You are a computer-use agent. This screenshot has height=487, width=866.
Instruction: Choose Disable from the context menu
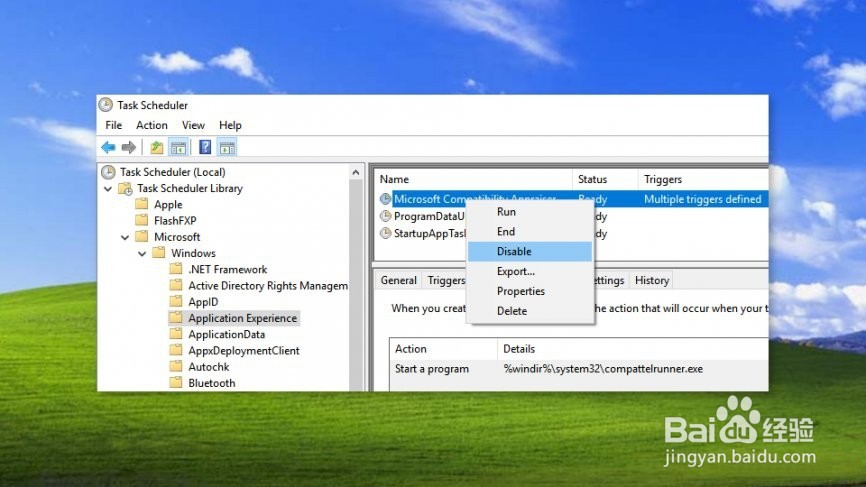pos(530,251)
